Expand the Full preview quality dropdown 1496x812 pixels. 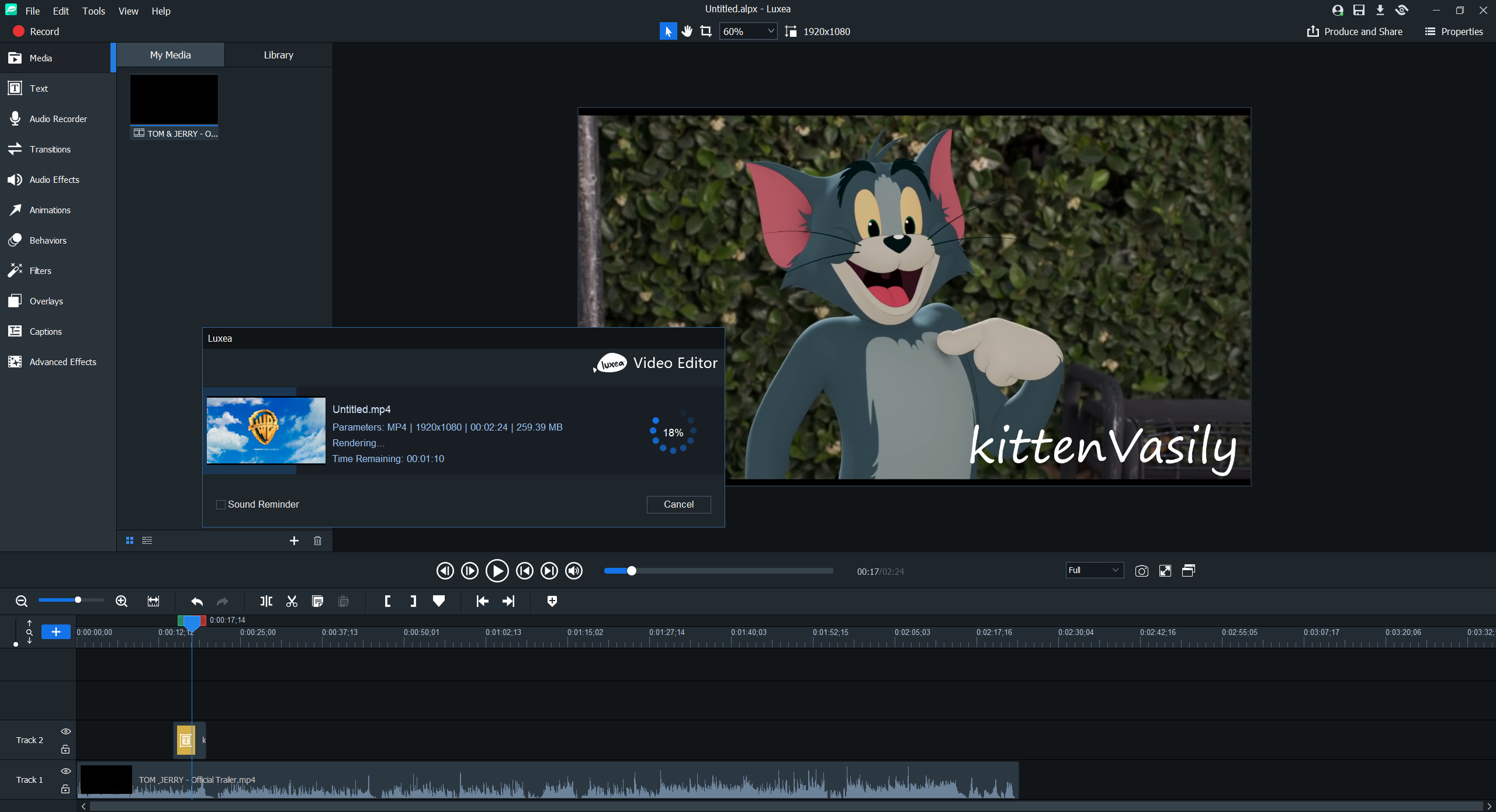1094,570
